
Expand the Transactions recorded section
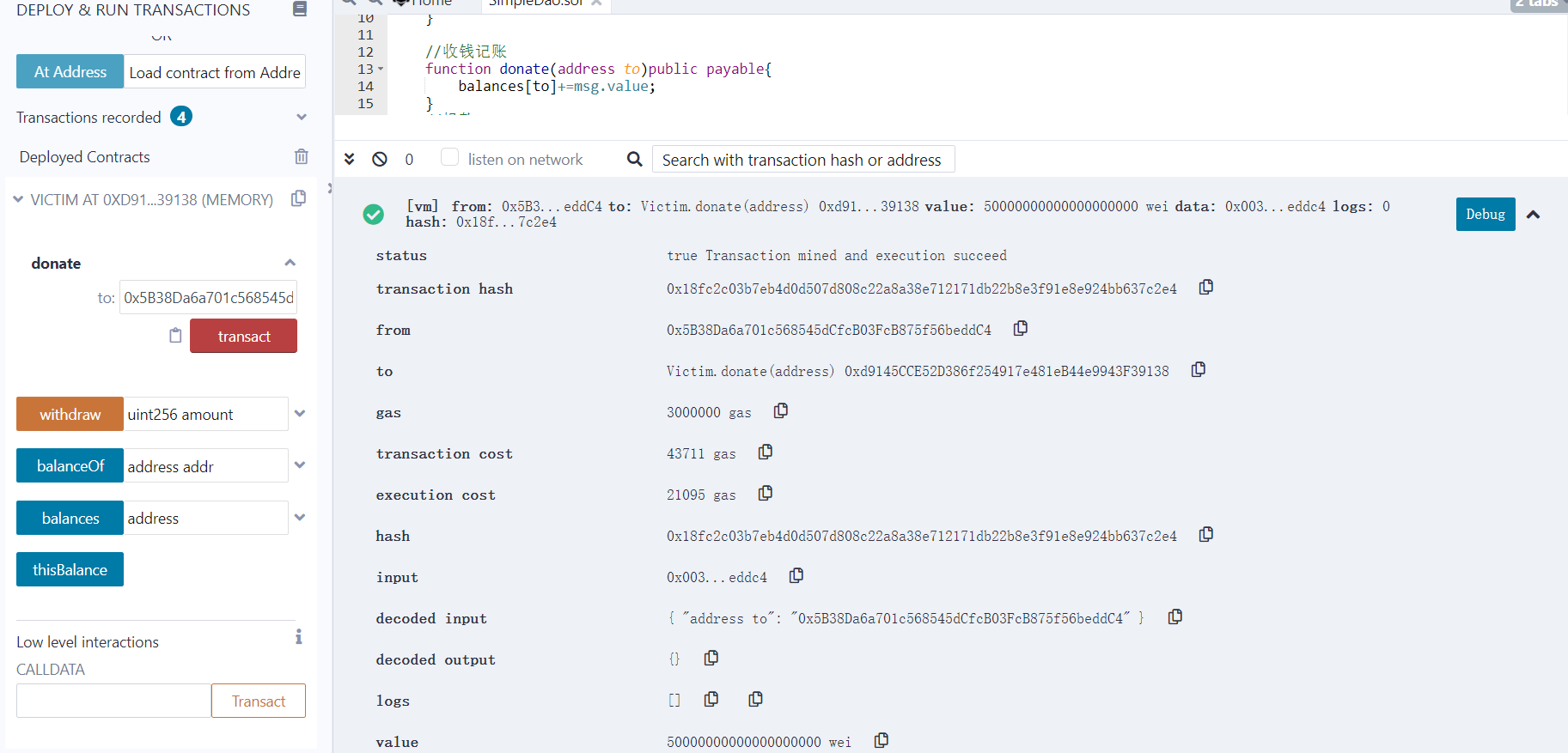coord(302,117)
